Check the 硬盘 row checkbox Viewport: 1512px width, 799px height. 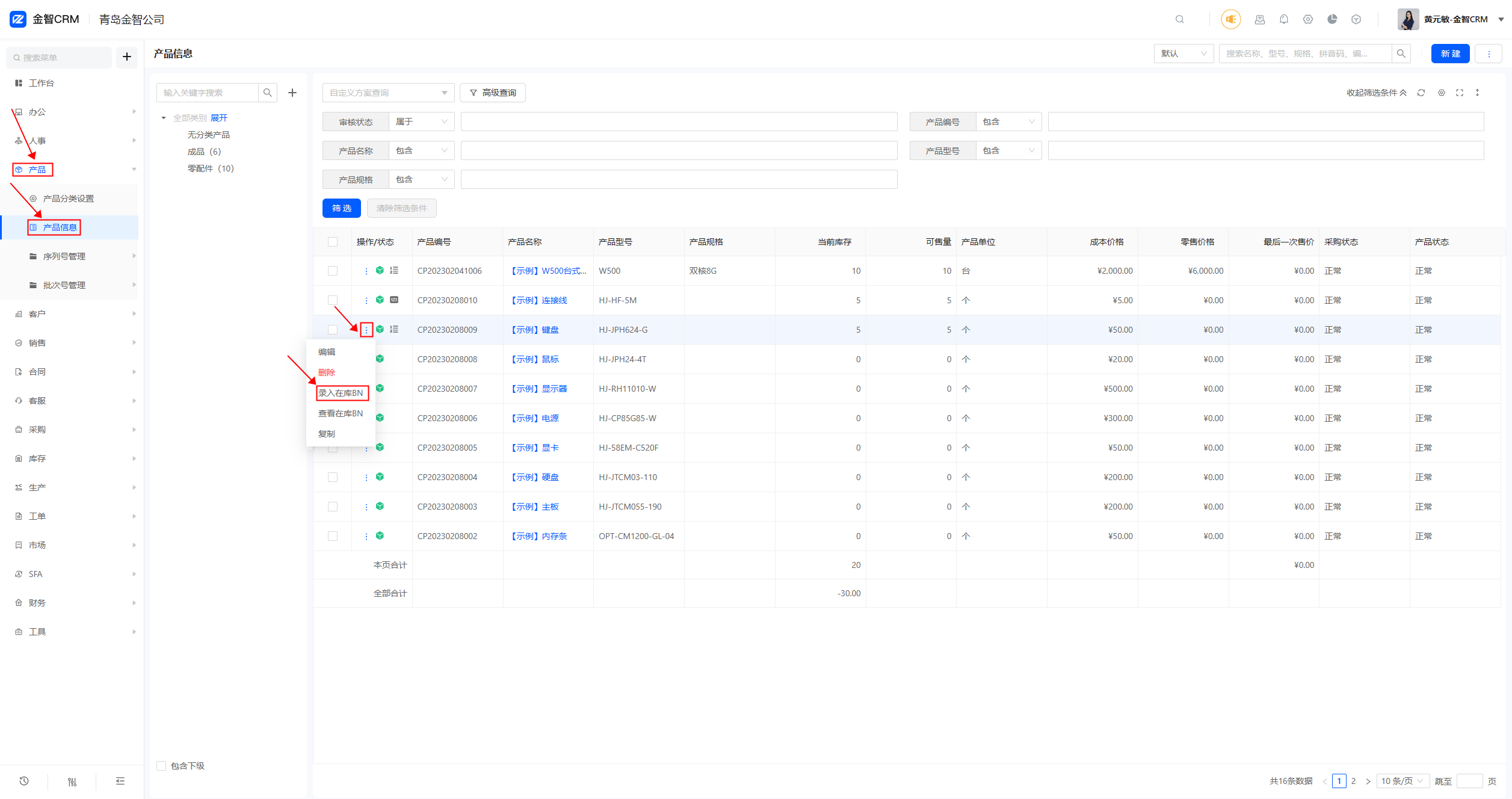tap(333, 477)
